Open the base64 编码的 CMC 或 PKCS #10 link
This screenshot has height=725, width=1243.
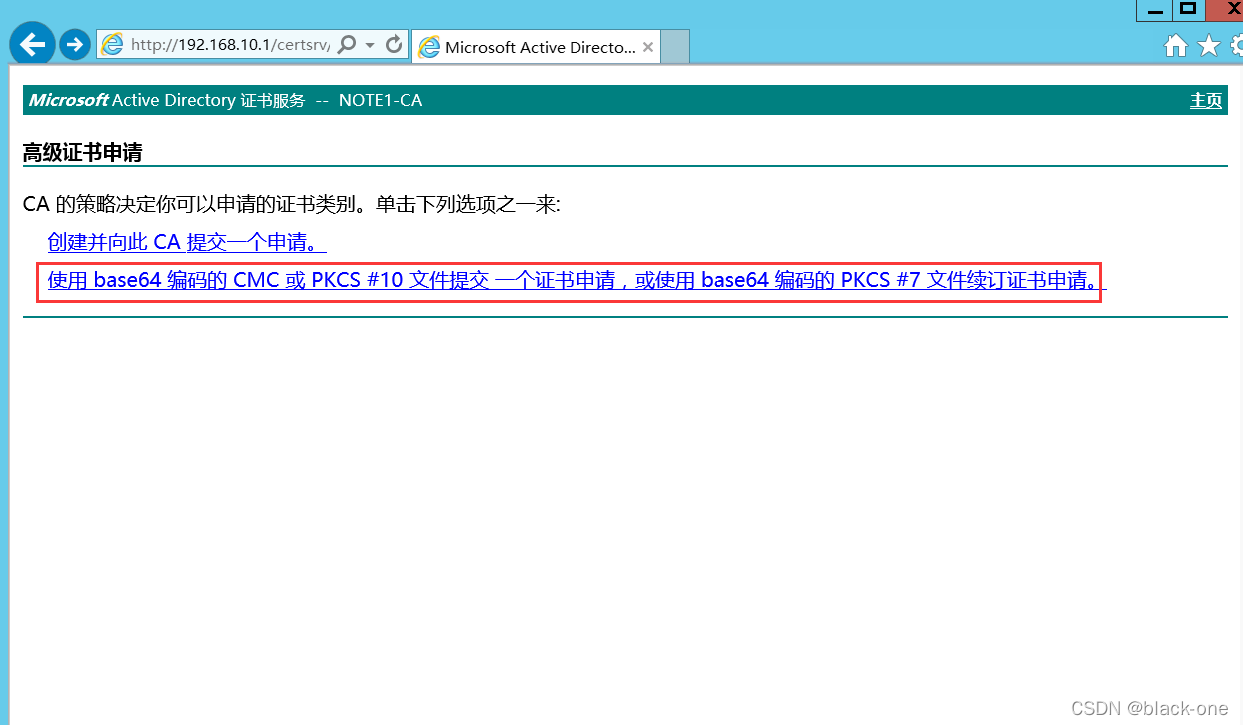577,280
